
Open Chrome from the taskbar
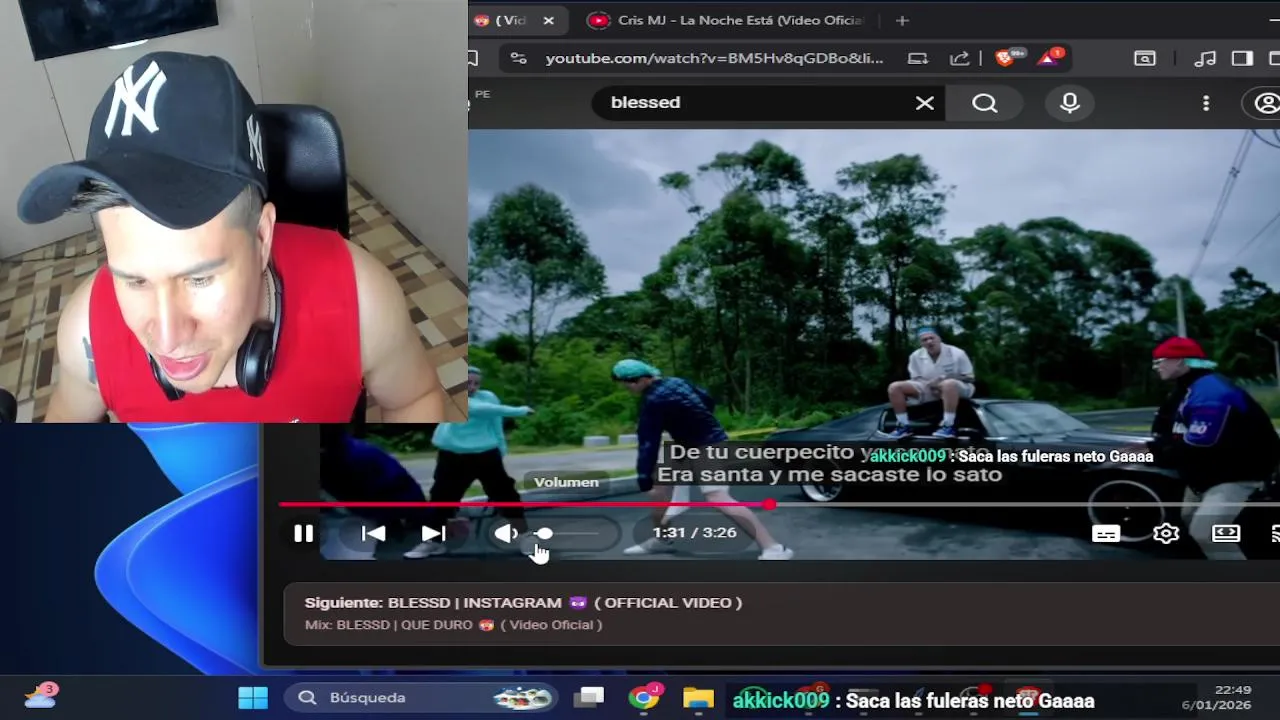pos(645,697)
